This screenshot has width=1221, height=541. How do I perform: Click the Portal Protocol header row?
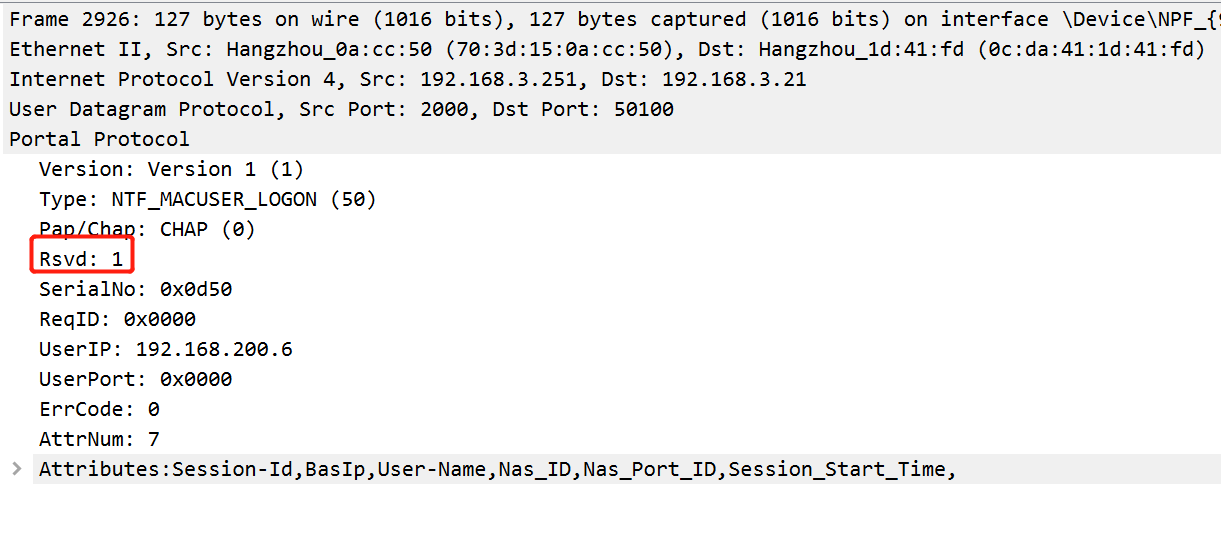point(99,139)
